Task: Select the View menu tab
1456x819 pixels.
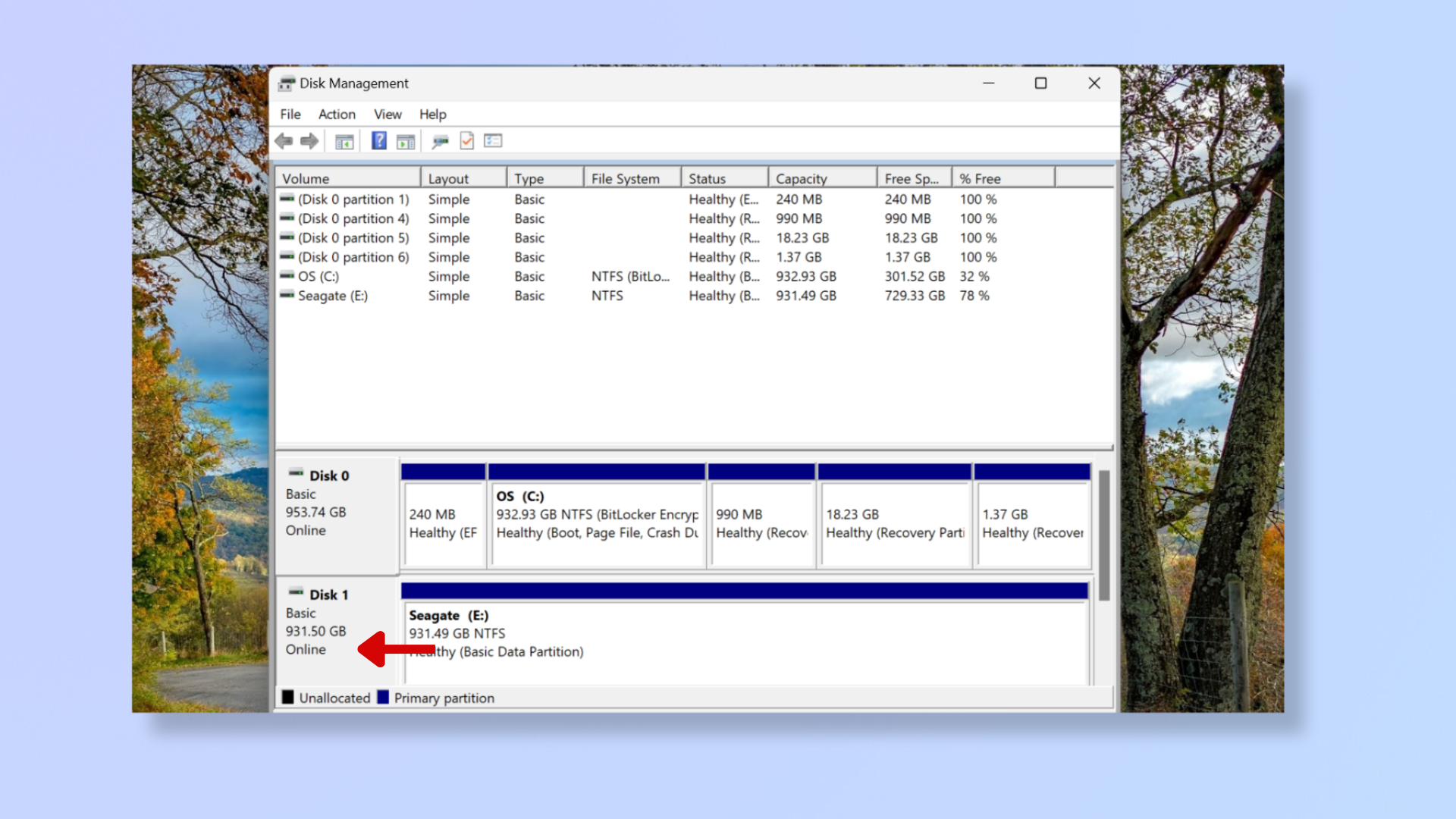Action: click(x=387, y=113)
